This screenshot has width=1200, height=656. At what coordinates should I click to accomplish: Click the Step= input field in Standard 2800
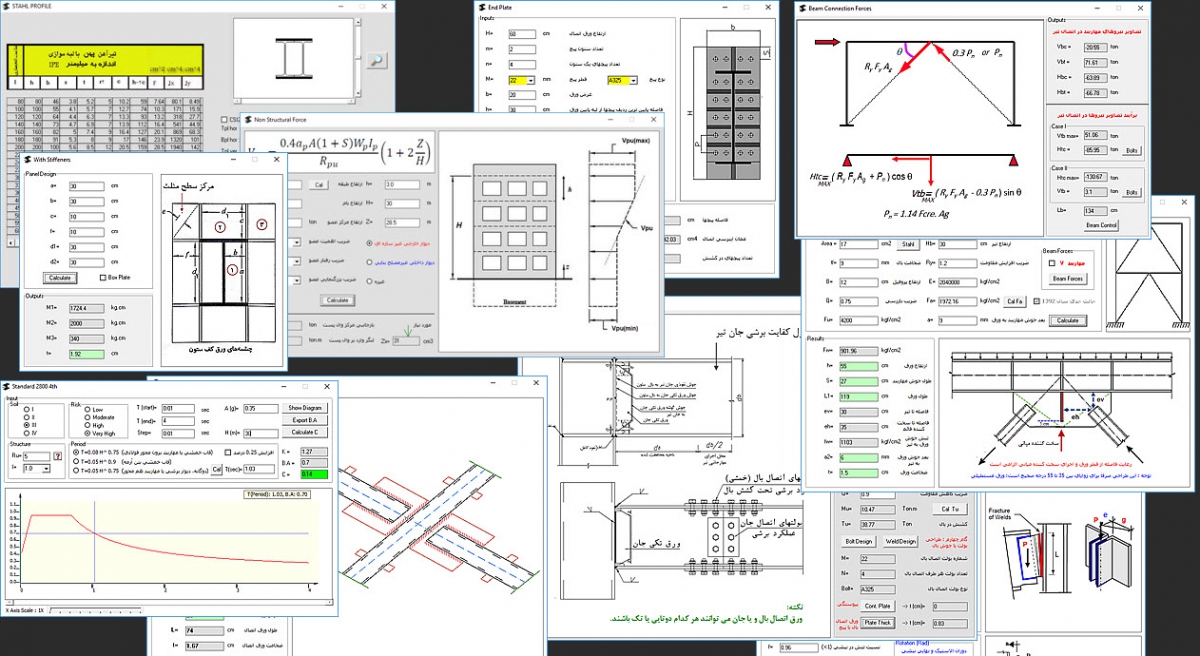point(177,433)
